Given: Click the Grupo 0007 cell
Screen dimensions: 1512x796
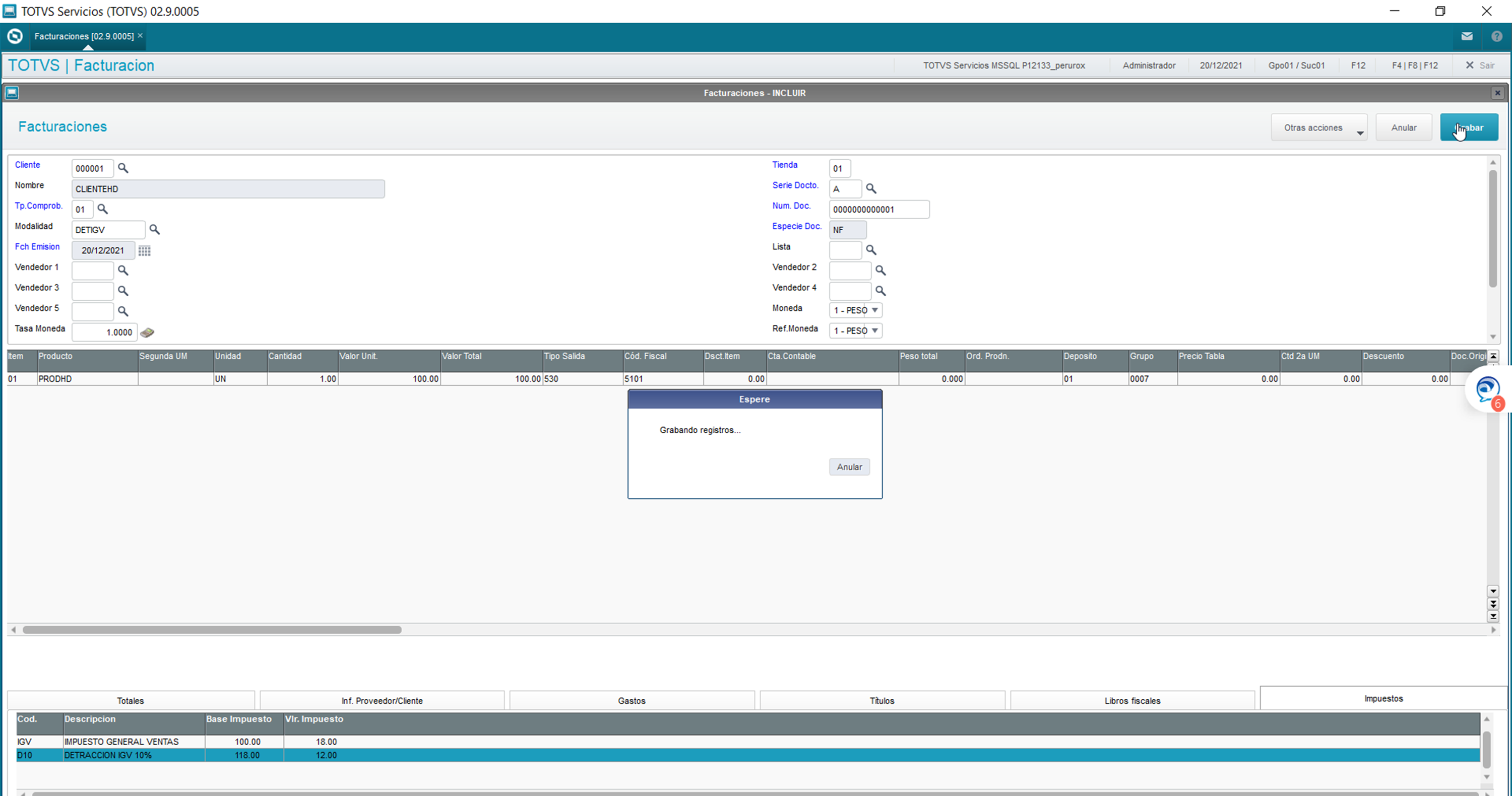Looking at the screenshot, I should [1153, 379].
